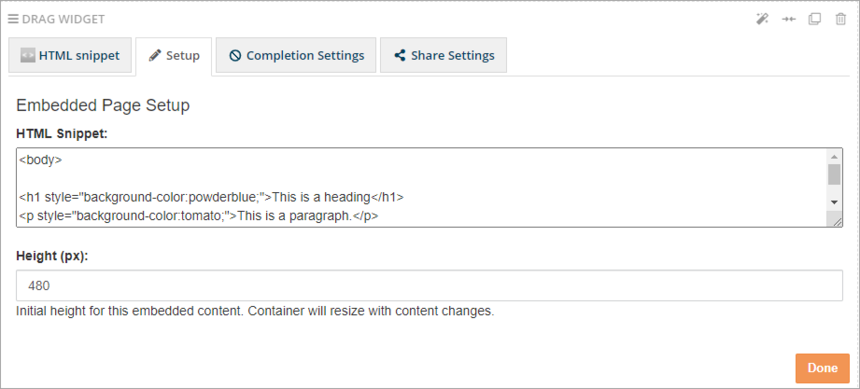Click the HTML snippet scrollbar thumb

coord(834,174)
